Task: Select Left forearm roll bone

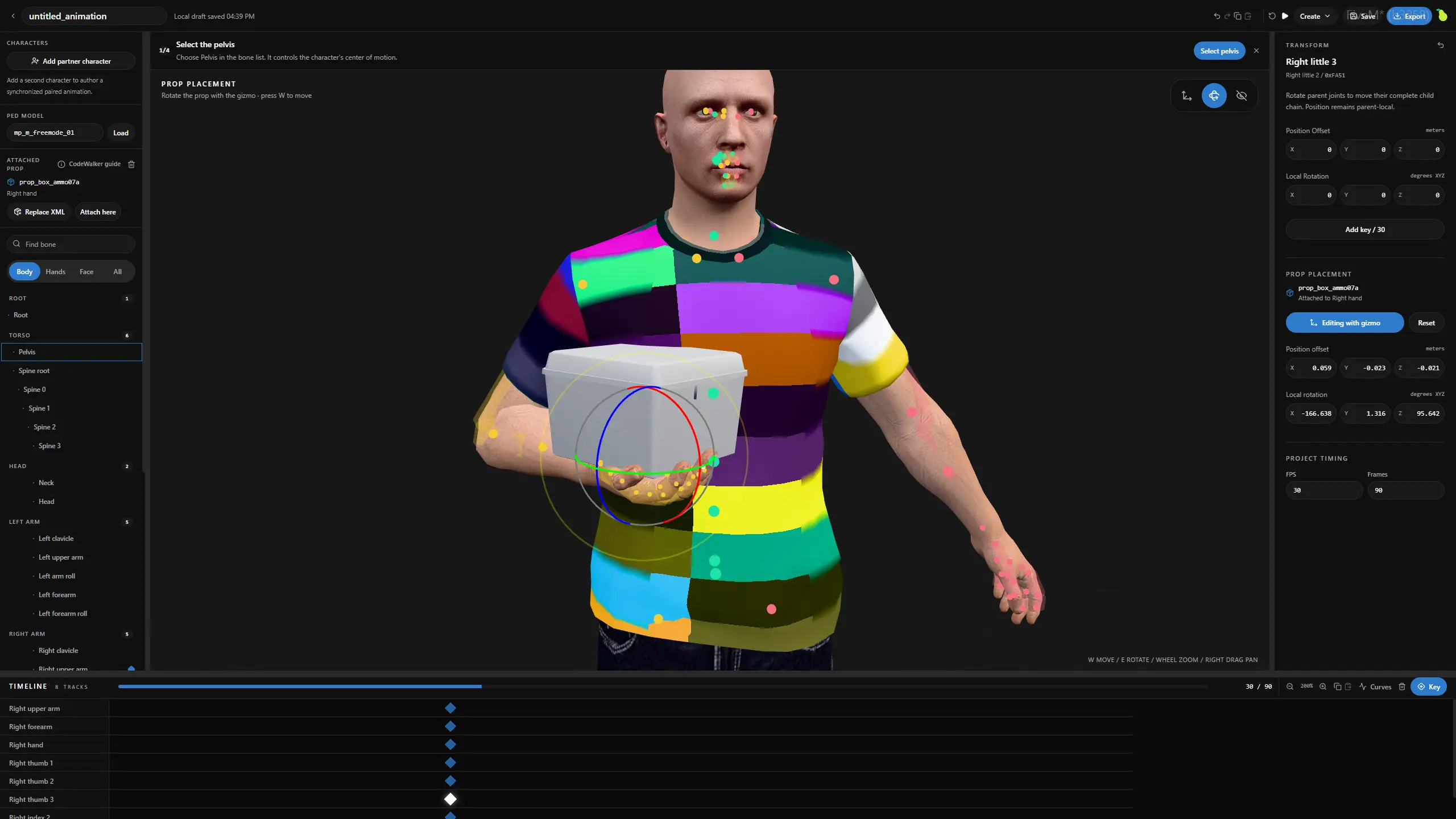Action: pyautogui.click(x=71, y=613)
